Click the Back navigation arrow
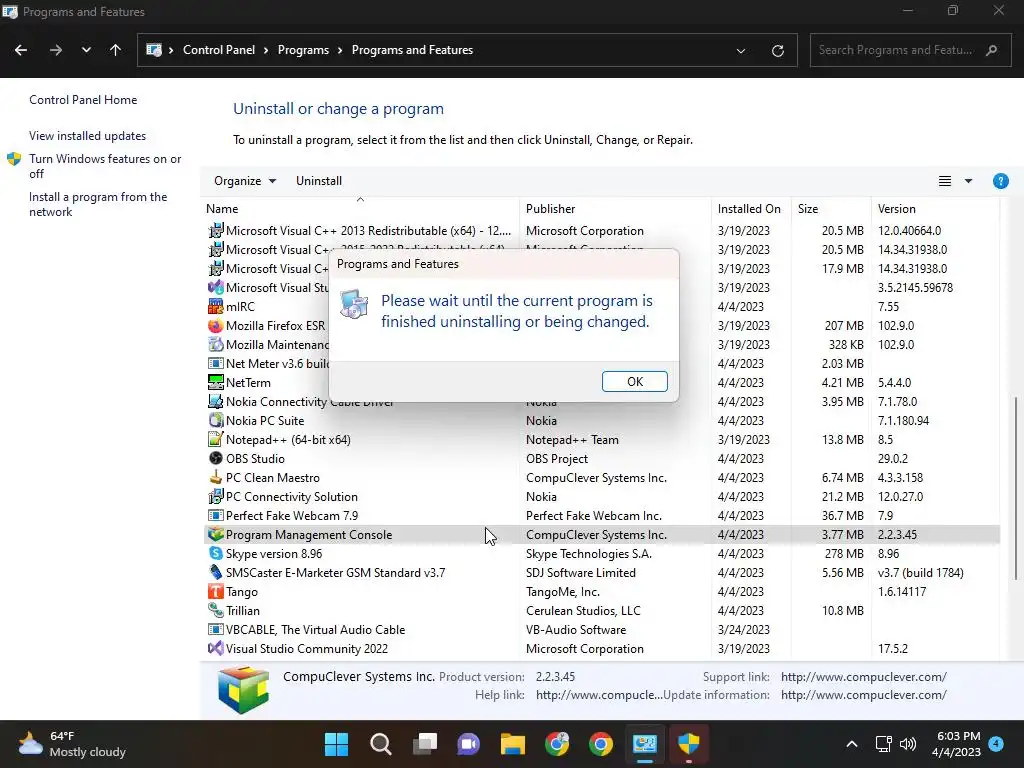This screenshot has height=768, width=1024. coord(21,50)
